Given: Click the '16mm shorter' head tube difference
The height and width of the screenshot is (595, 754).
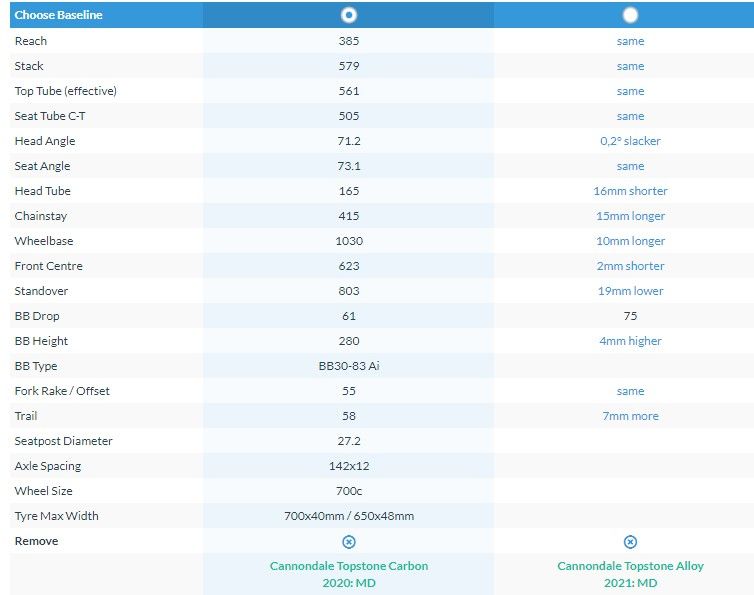Looking at the screenshot, I should 630,191.
